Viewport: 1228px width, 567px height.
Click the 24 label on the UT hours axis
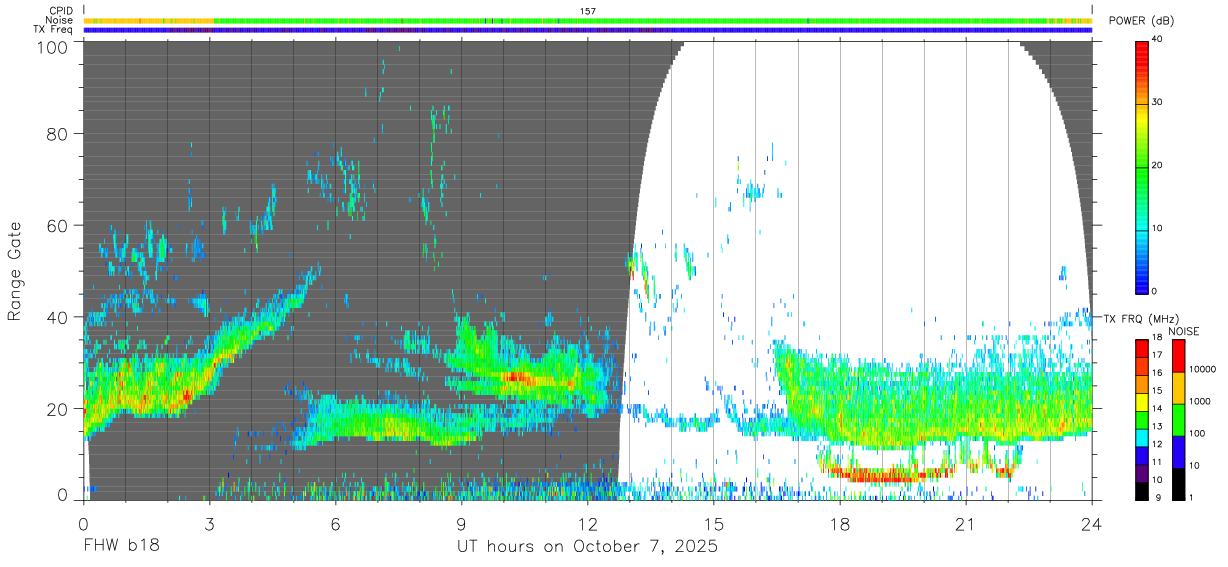point(1091,525)
